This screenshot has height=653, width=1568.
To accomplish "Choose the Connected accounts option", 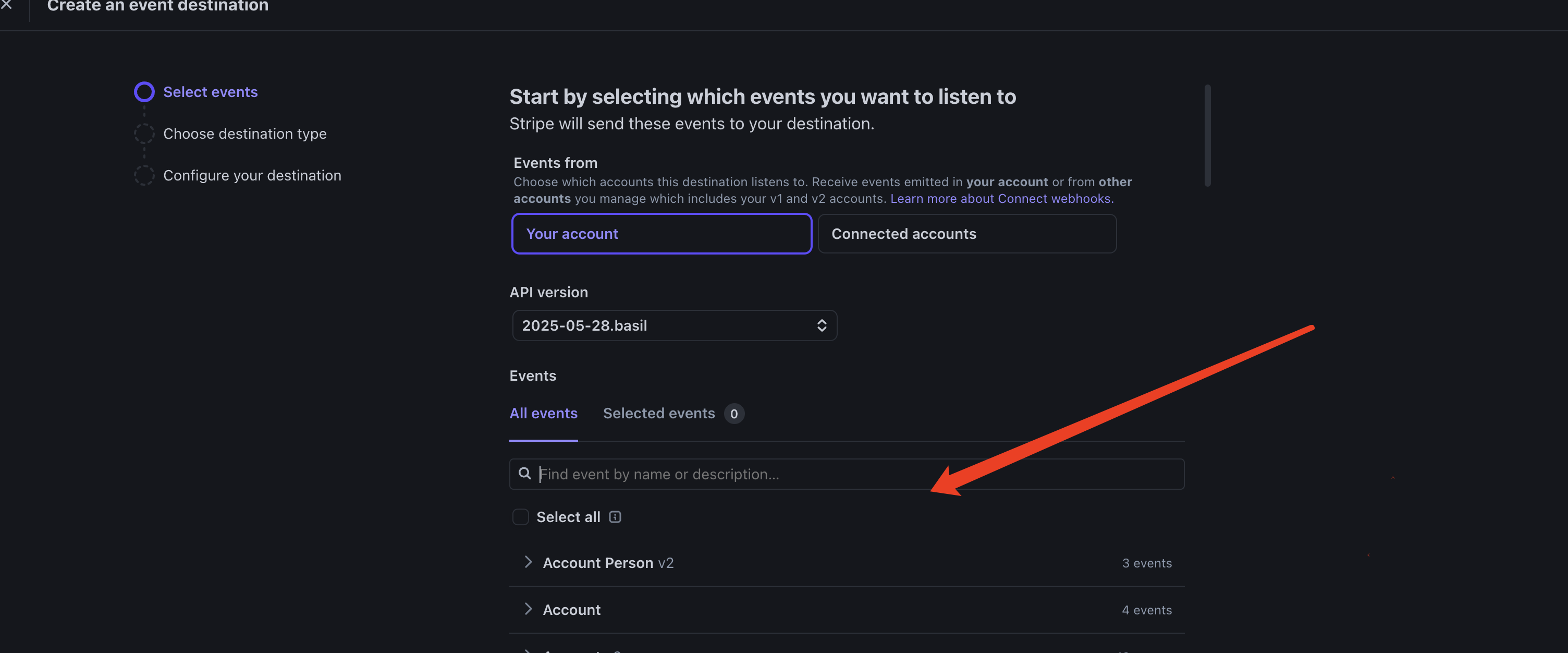I will point(967,233).
